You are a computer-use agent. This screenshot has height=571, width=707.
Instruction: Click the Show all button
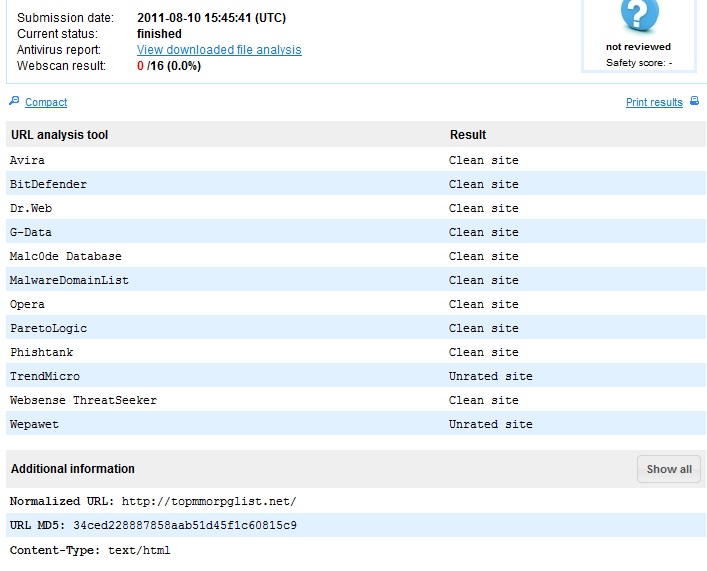tap(669, 469)
